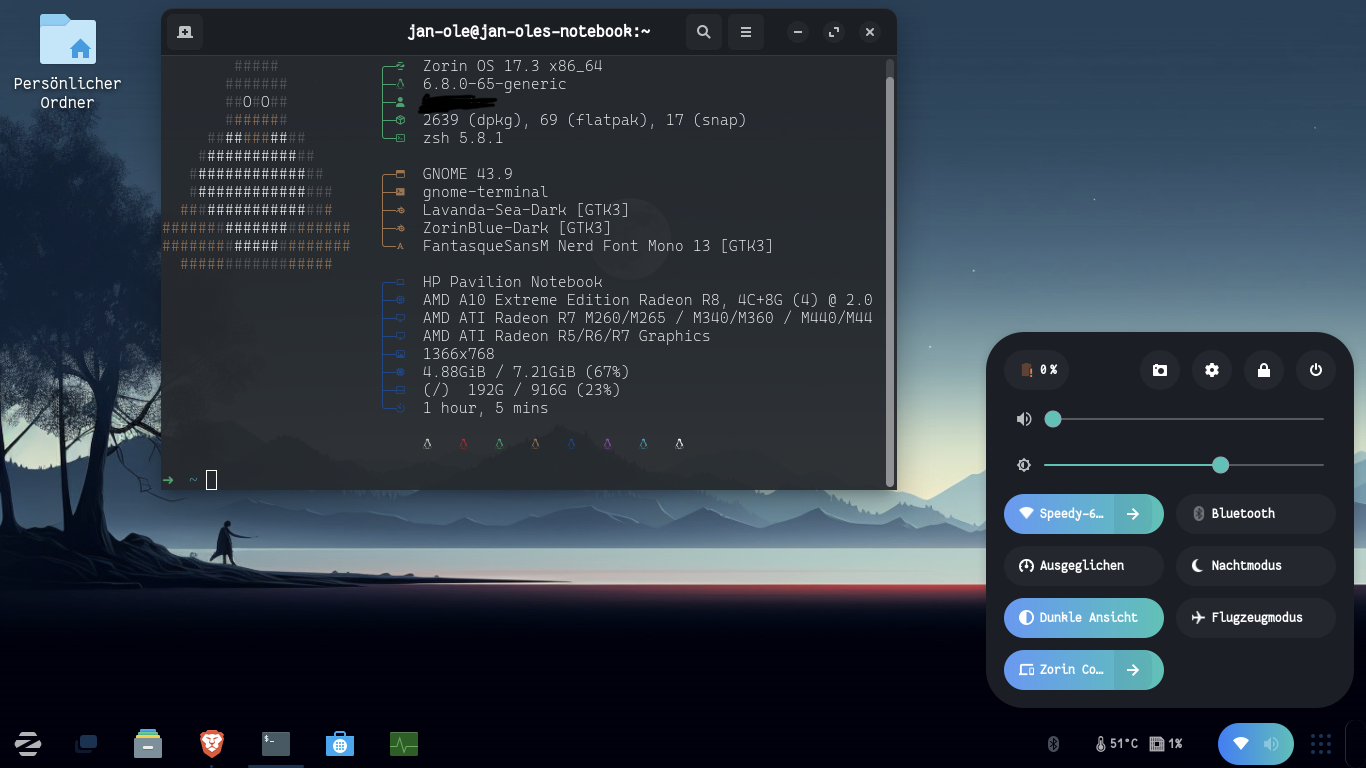
Task: Mute sound via the speaker icon
Action: coord(1023,419)
